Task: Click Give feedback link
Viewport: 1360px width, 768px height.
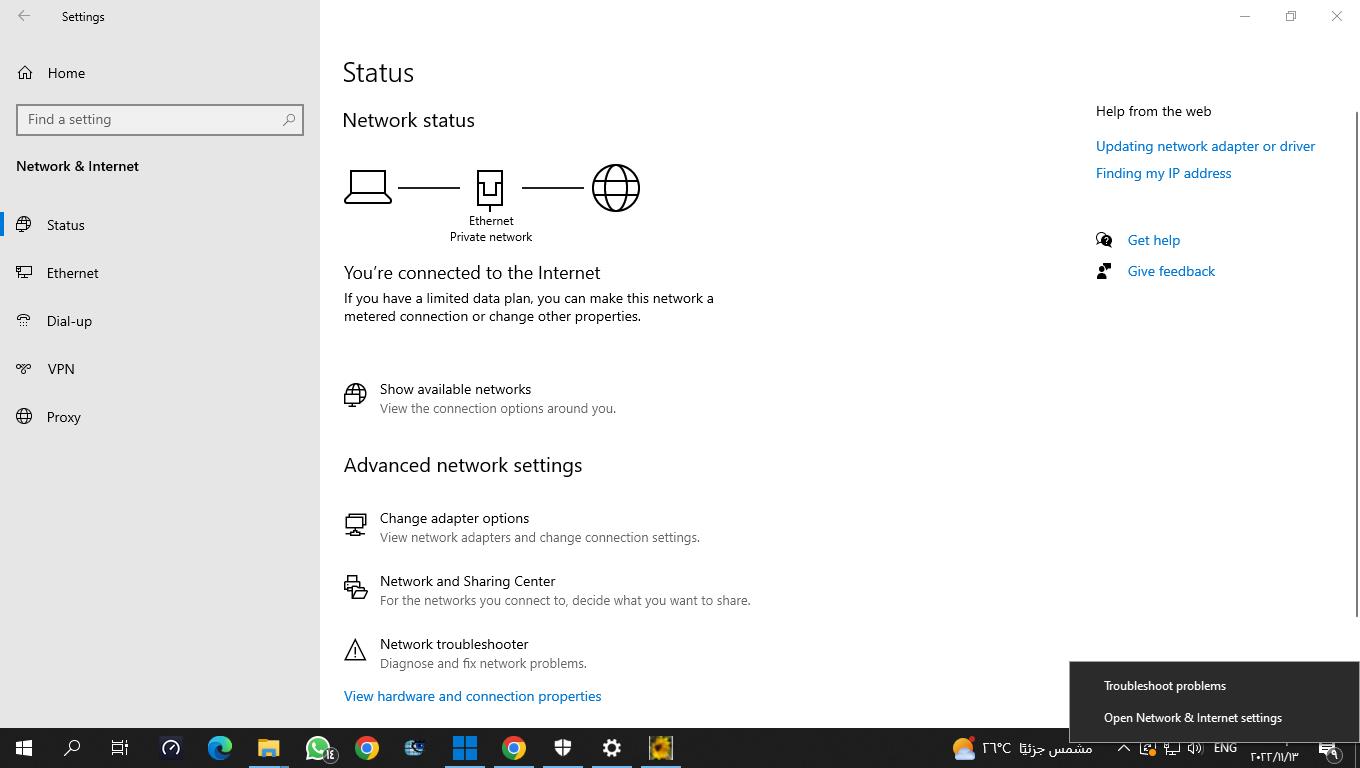Action: [x=1171, y=271]
